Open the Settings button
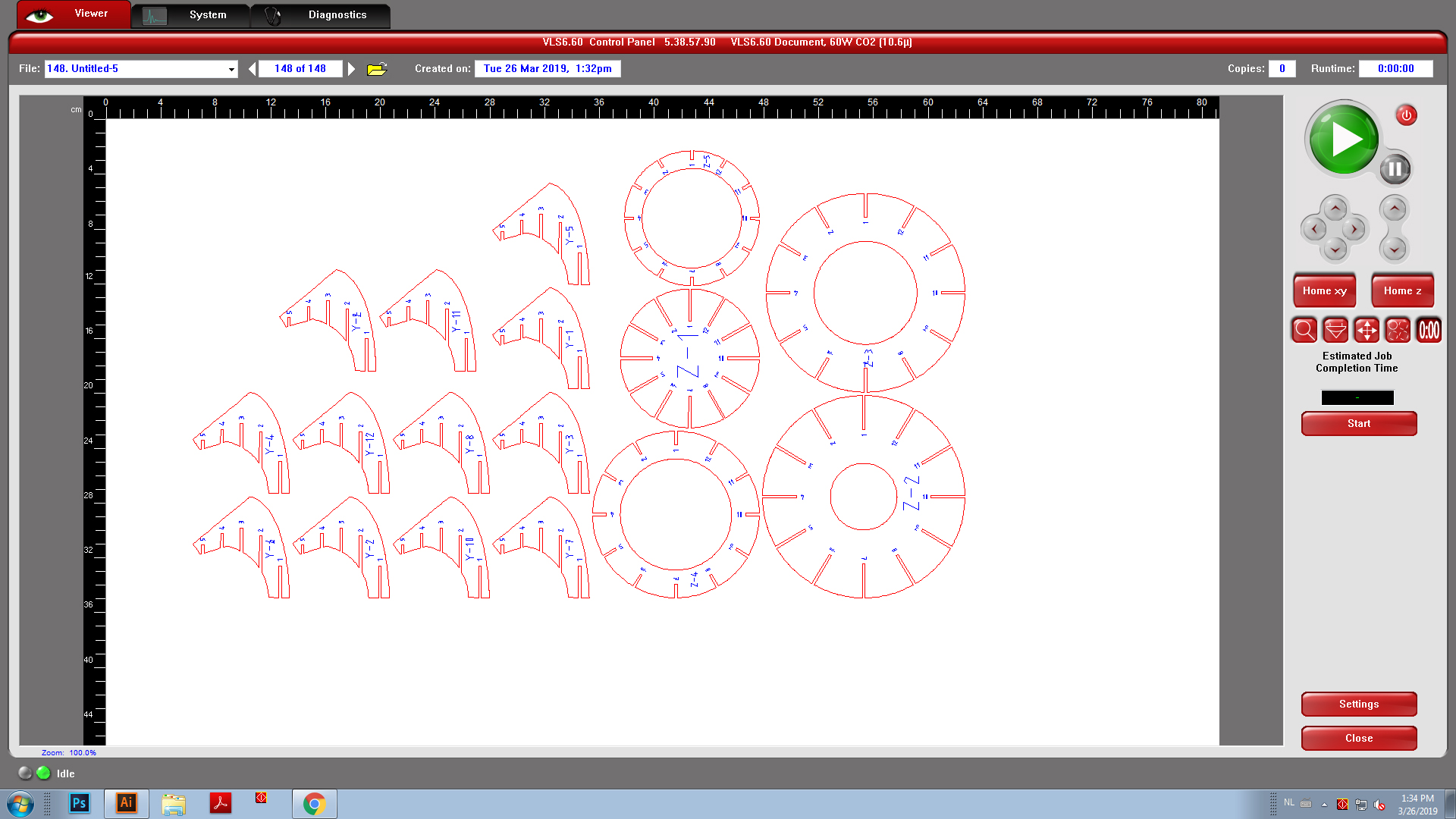Image resolution: width=1456 pixels, height=819 pixels. [x=1358, y=704]
